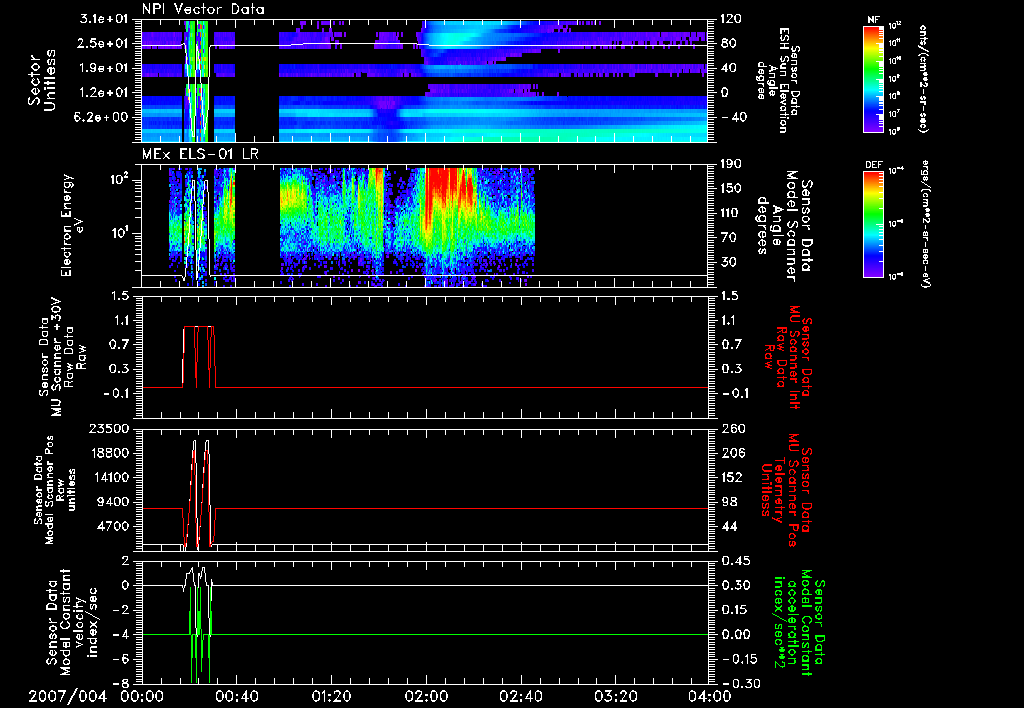Click the DEF color bar scale
Image resolution: width=1024 pixels, height=708 pixels.
pos(874,224)
